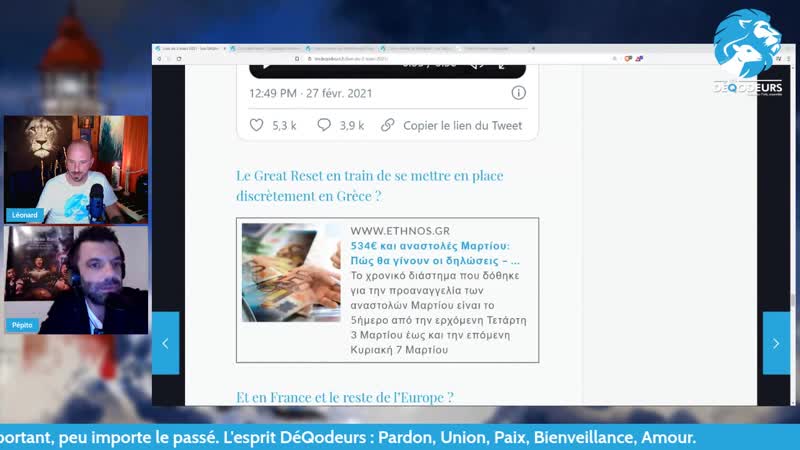
Task: Click the 'WWW.ETHNOS.GR' source label
Action: [400, 231]
